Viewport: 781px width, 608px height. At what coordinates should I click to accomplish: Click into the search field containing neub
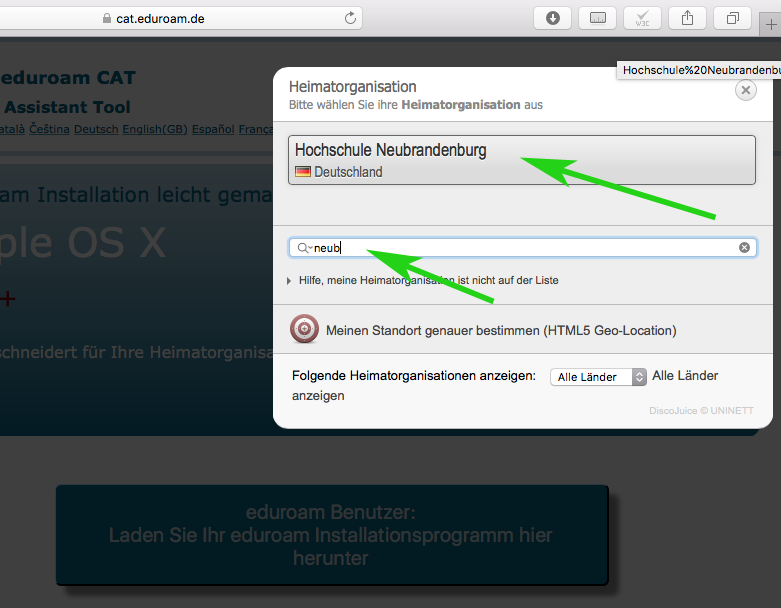(x=522, y=247)
